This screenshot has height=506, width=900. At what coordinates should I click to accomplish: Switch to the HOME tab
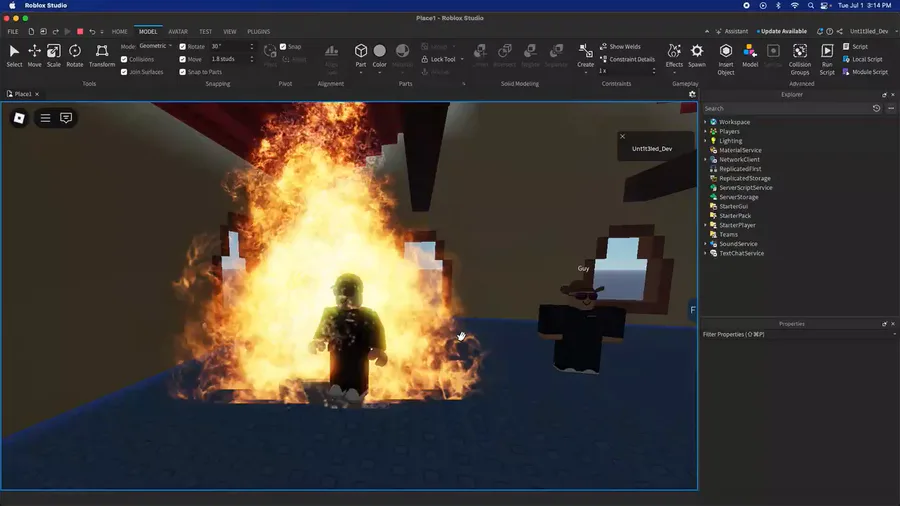point(119,32)
